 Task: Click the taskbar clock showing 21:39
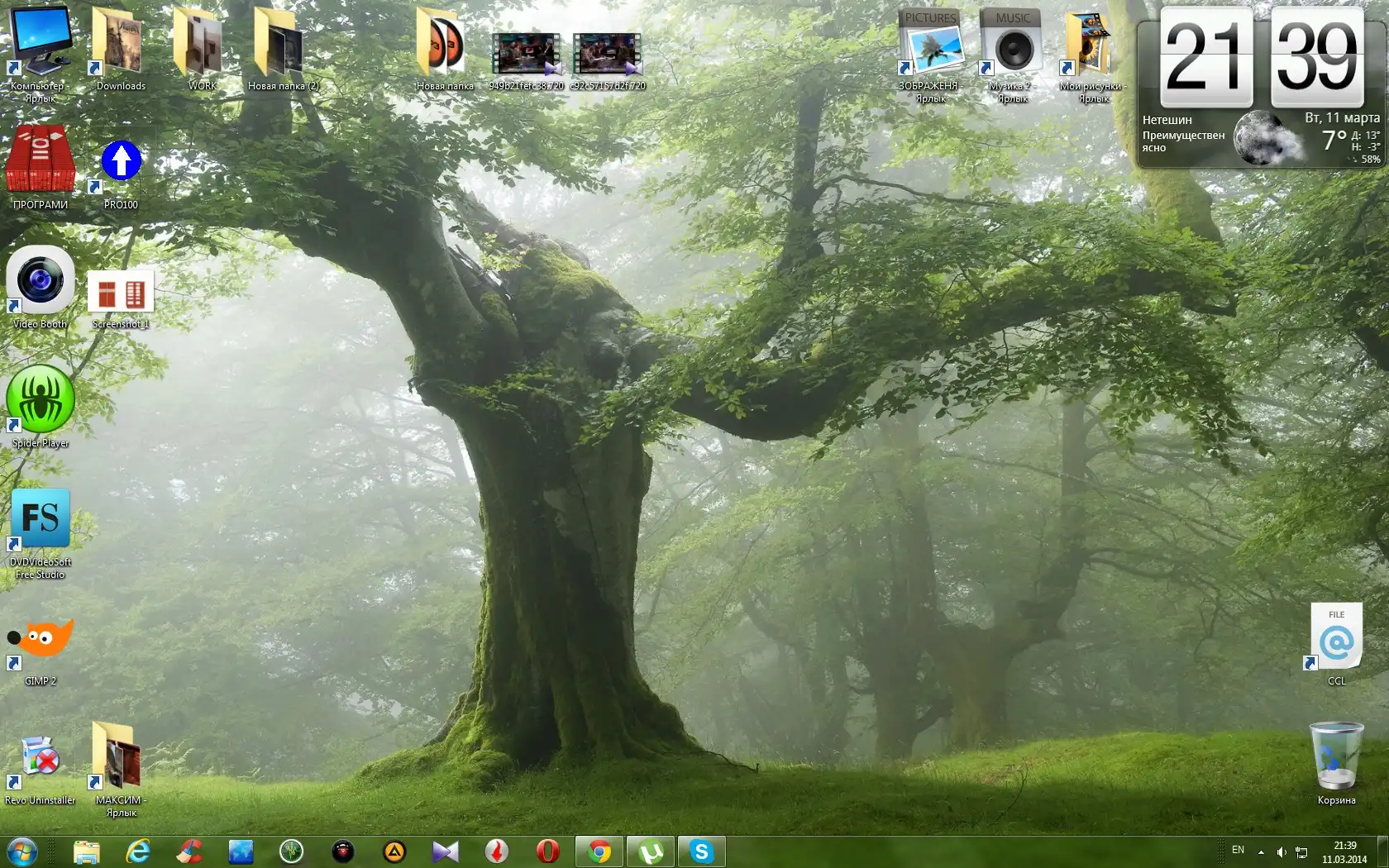(x=1344, y=851)
